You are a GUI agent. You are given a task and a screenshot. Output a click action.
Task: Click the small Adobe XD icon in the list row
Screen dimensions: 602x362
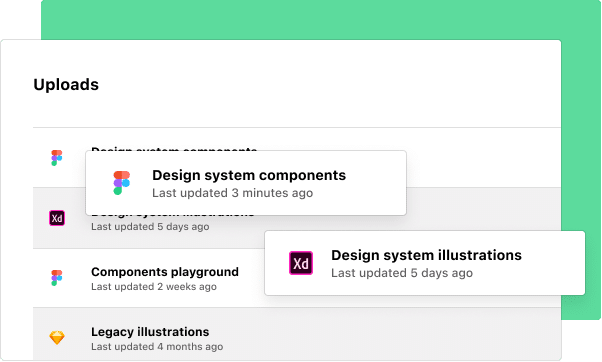(x=57, y=218)
